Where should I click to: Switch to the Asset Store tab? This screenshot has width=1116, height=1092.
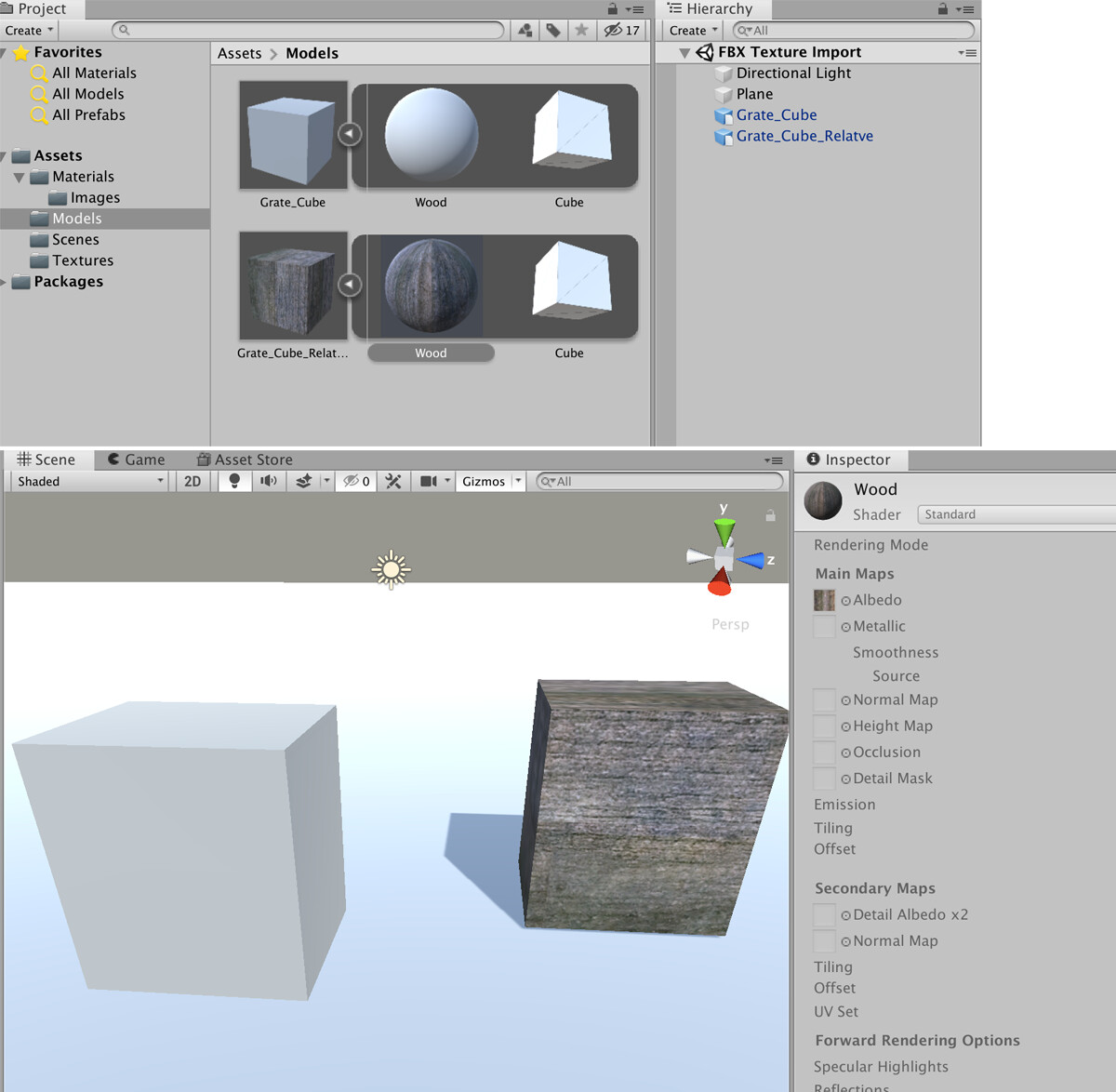point(244,459)
